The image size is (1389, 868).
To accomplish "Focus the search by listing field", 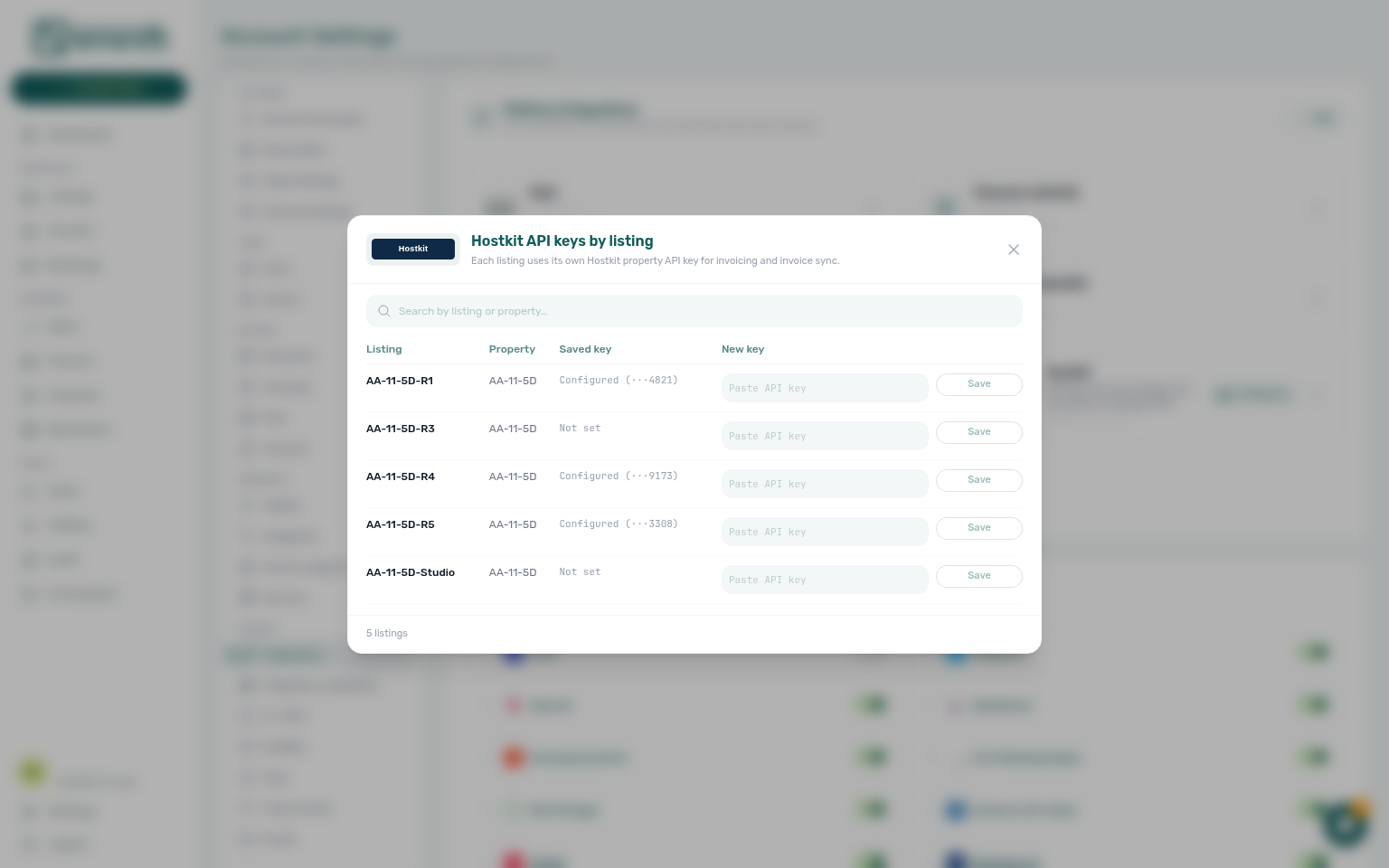I will [694, 311].
